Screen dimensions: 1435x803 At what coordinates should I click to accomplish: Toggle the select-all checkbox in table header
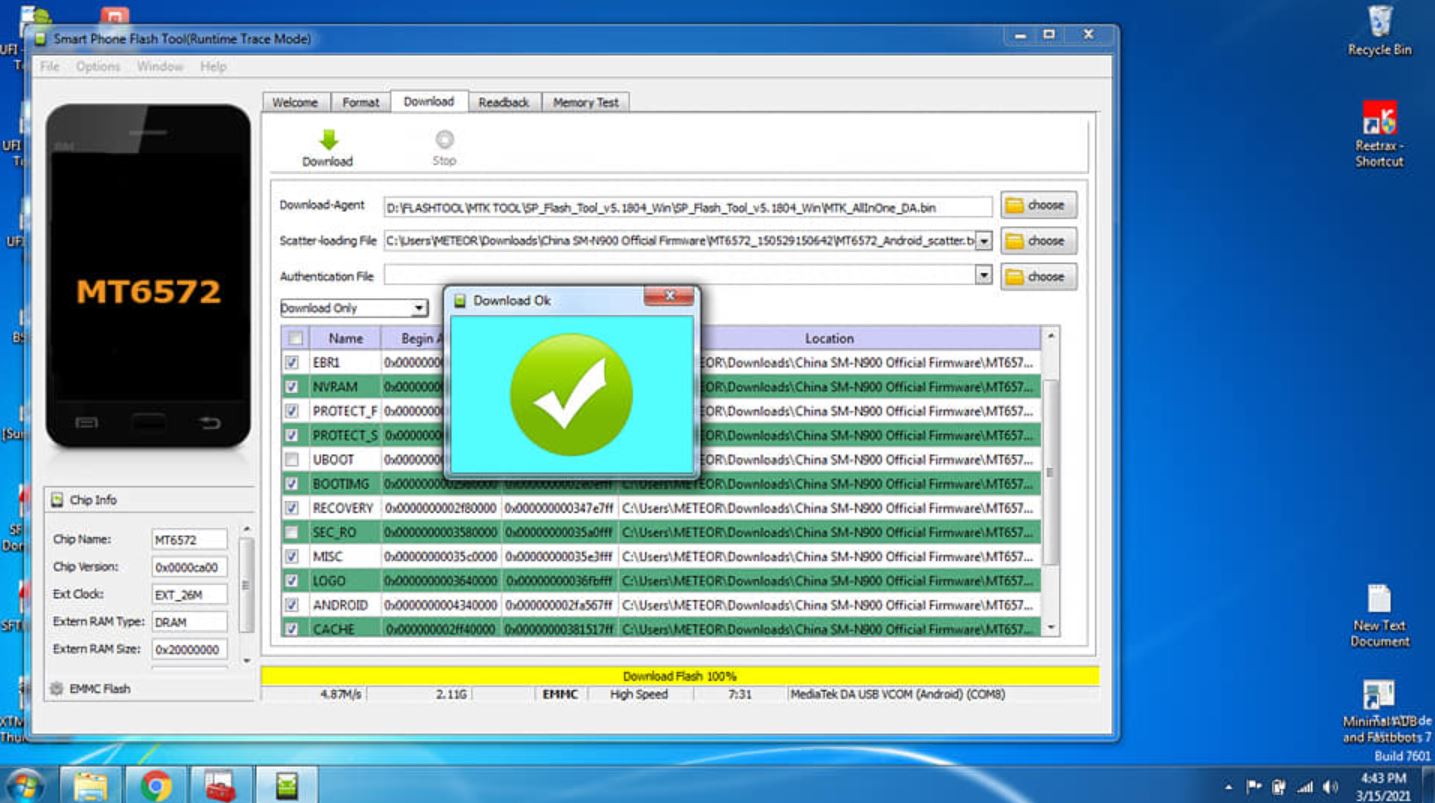295,338
